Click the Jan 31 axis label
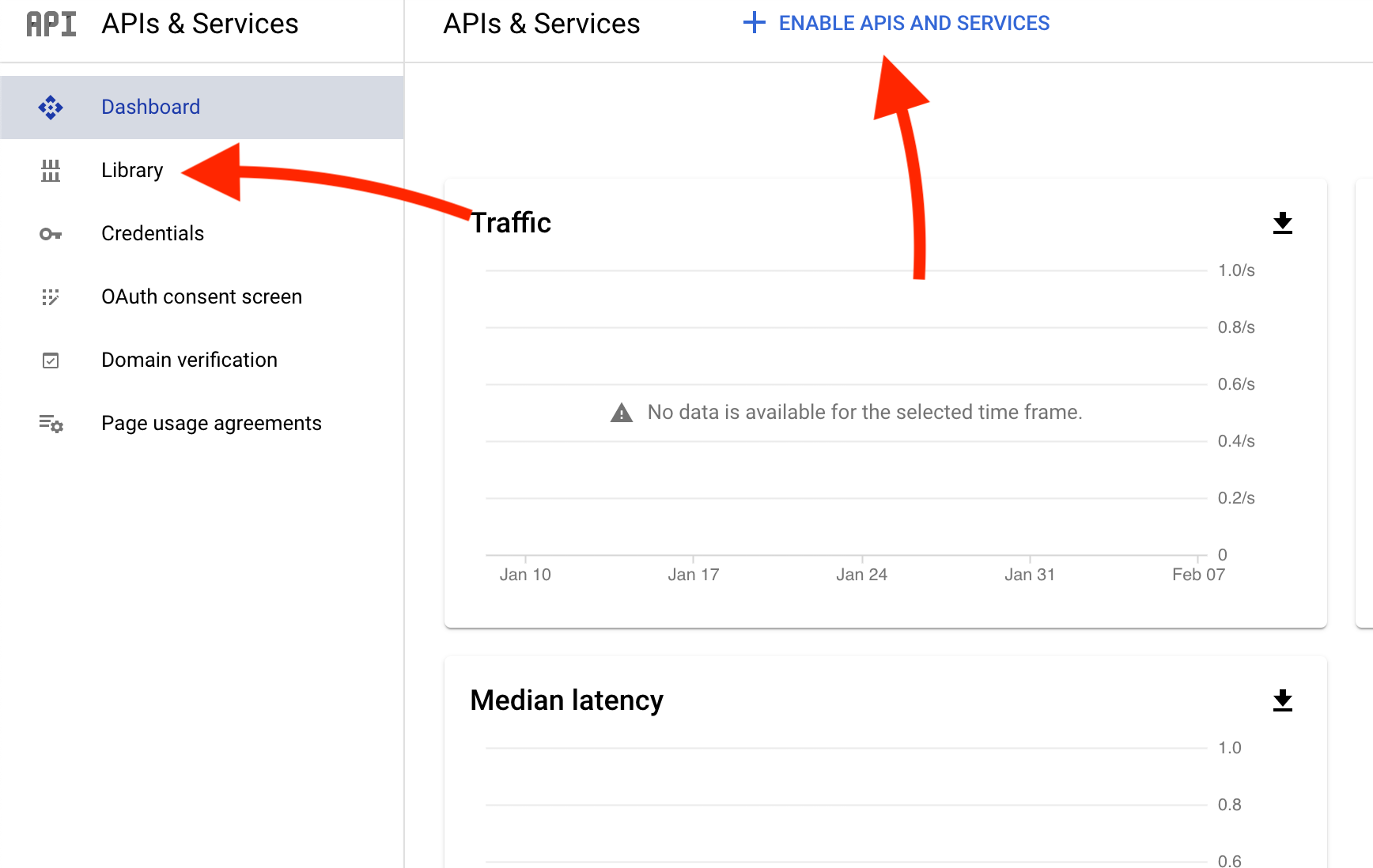1373x868 pixels. 1030,575
